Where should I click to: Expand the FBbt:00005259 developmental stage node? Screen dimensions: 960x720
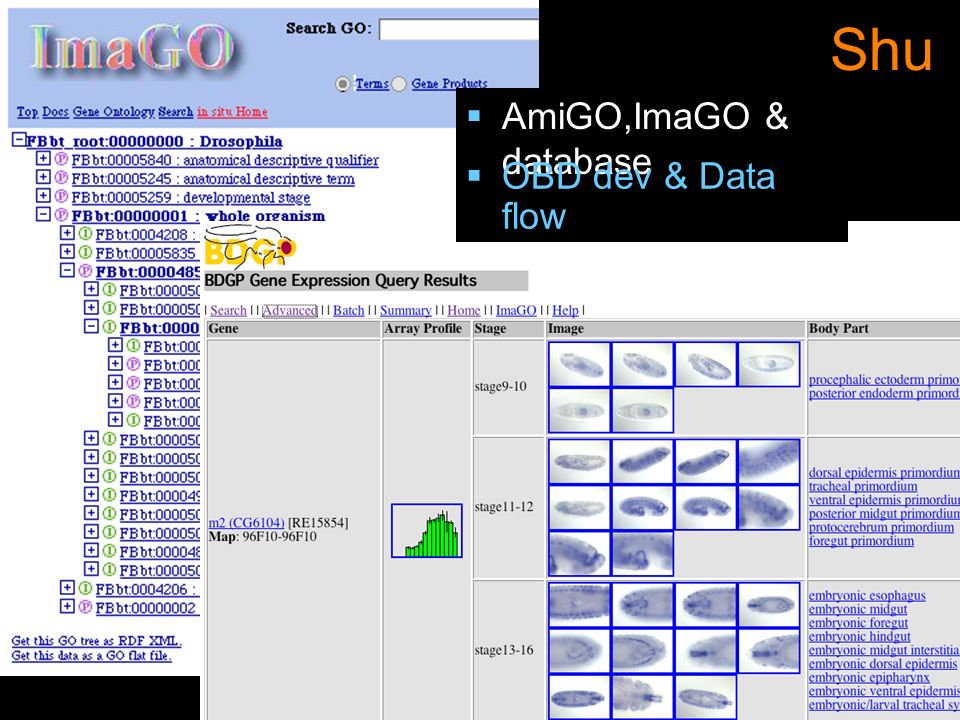(x=43, y=195)
